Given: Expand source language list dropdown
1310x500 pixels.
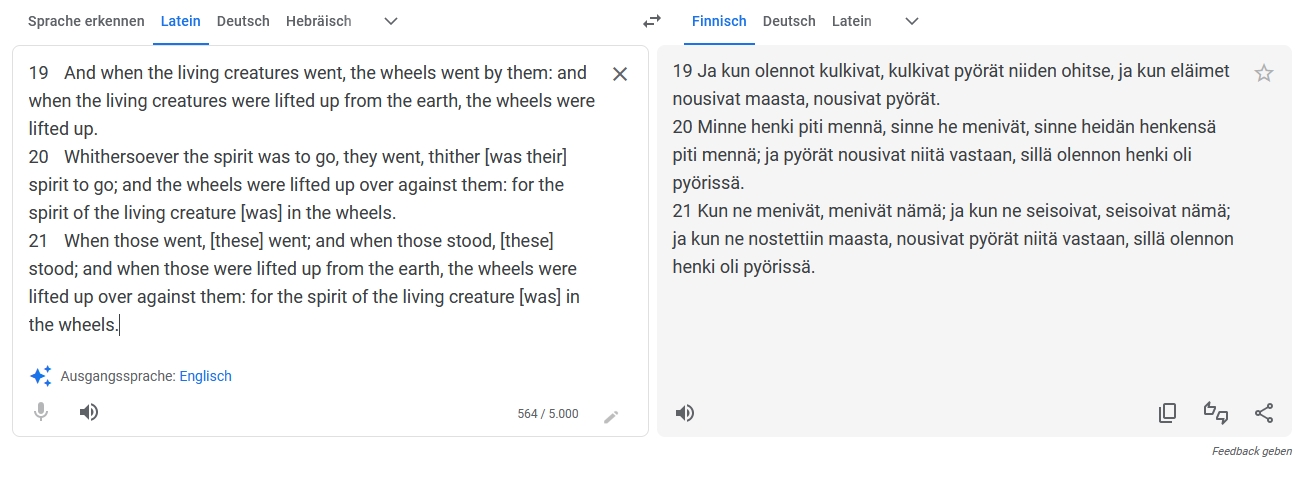Looking at the screenshot, I should click(x=391, y=21).
